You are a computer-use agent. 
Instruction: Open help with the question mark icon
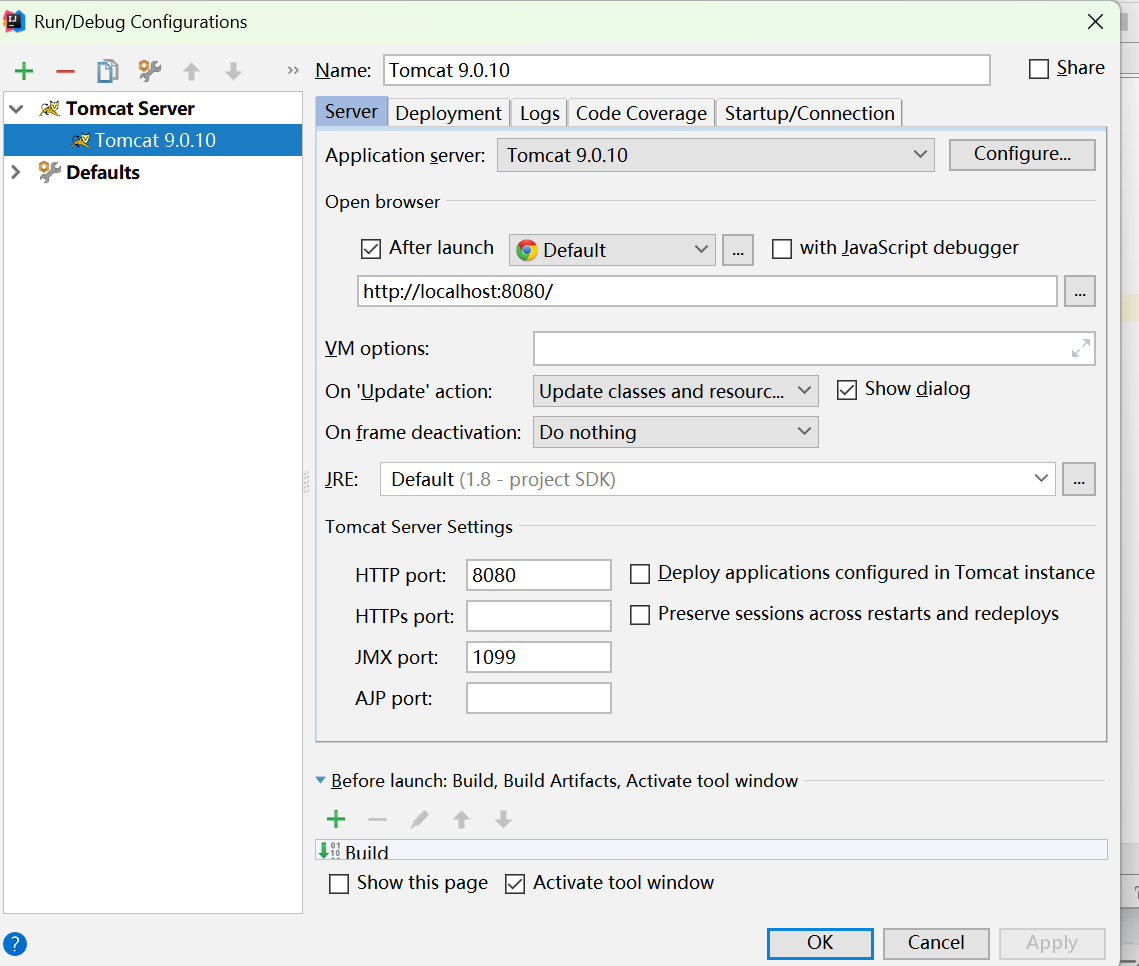click(x=15, y=943)
